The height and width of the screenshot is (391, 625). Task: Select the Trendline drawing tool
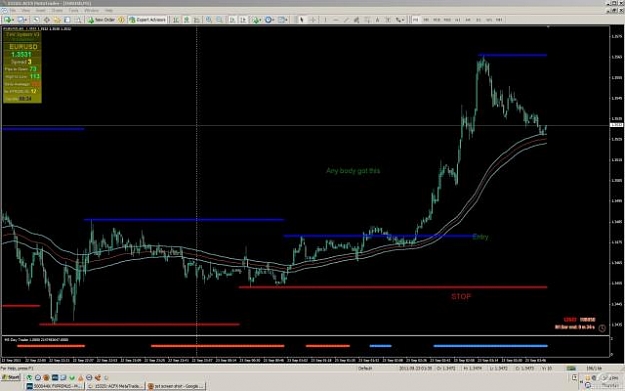click(x=346, y=20)
